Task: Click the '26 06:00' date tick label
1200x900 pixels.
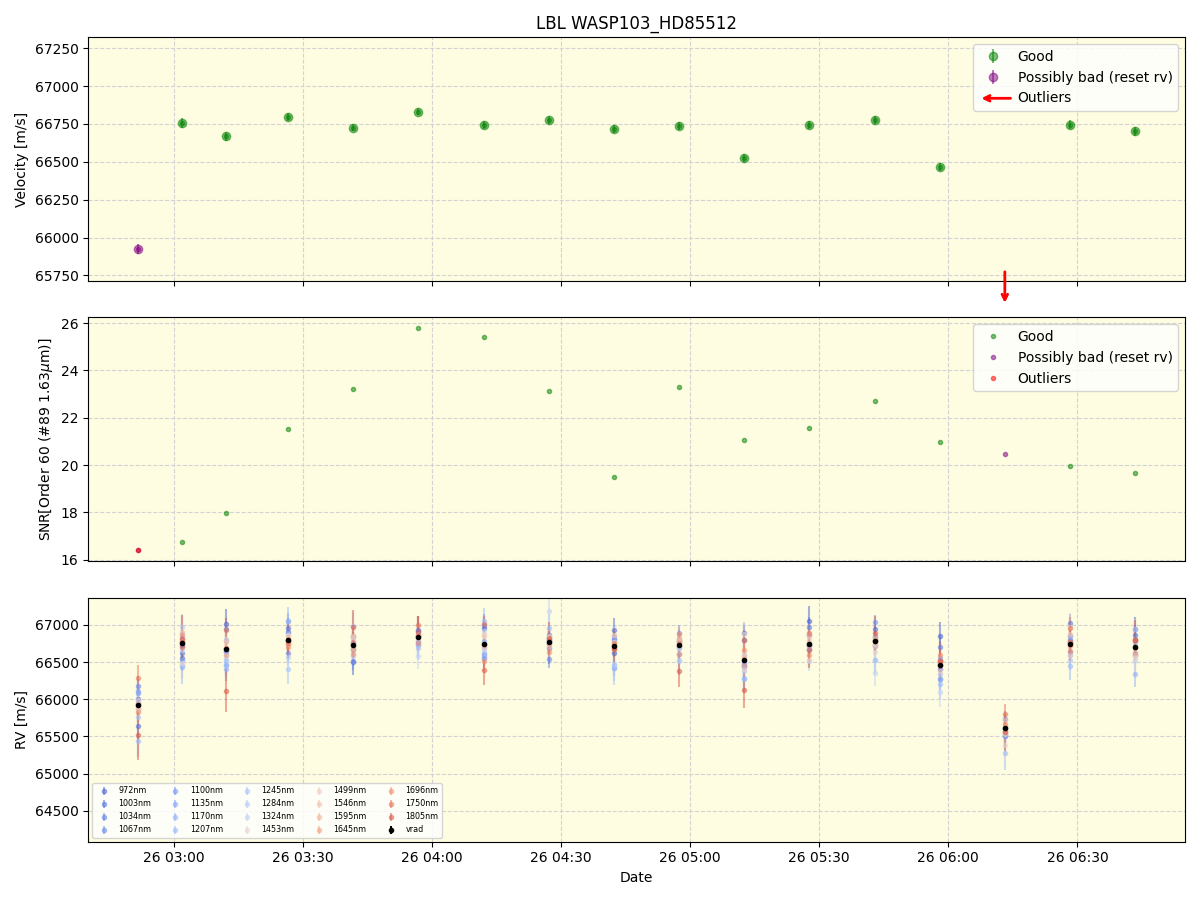Action: coord(948,857)
